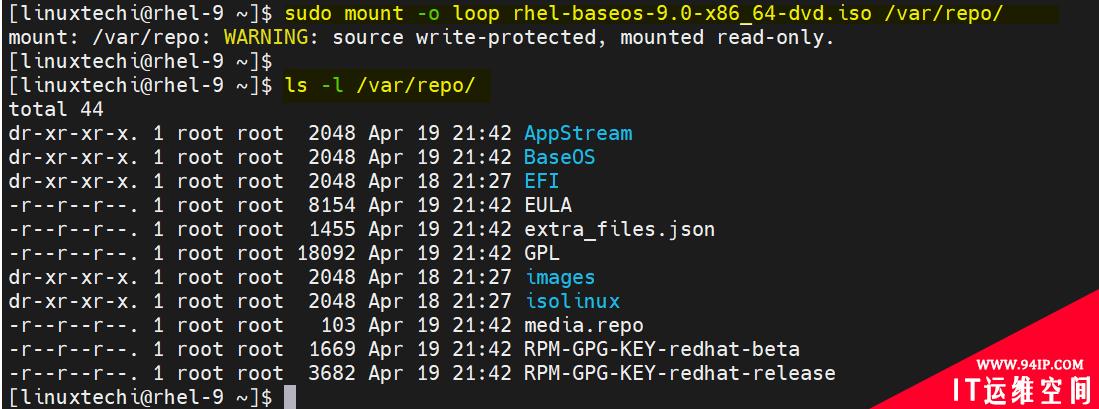This screenshot has width=1099, height=409.
Task: Select the media.repo file name
Action: (x=584, y=326)
